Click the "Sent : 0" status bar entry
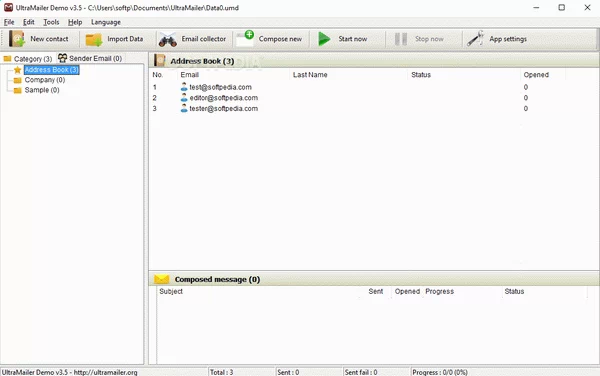Viewport: 600px width, 376px height. 288,372
